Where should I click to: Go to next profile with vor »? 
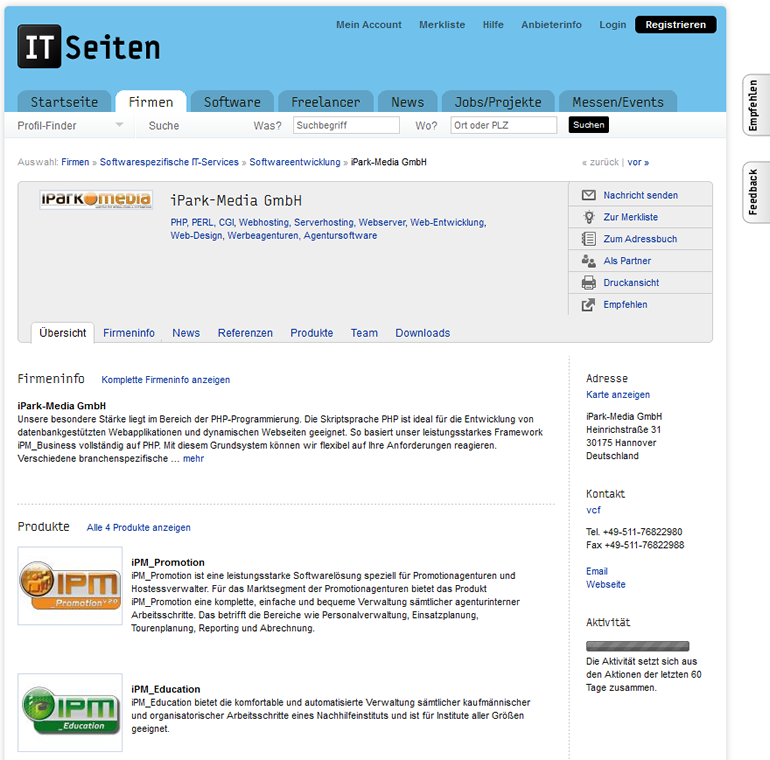tap(638, 162)
